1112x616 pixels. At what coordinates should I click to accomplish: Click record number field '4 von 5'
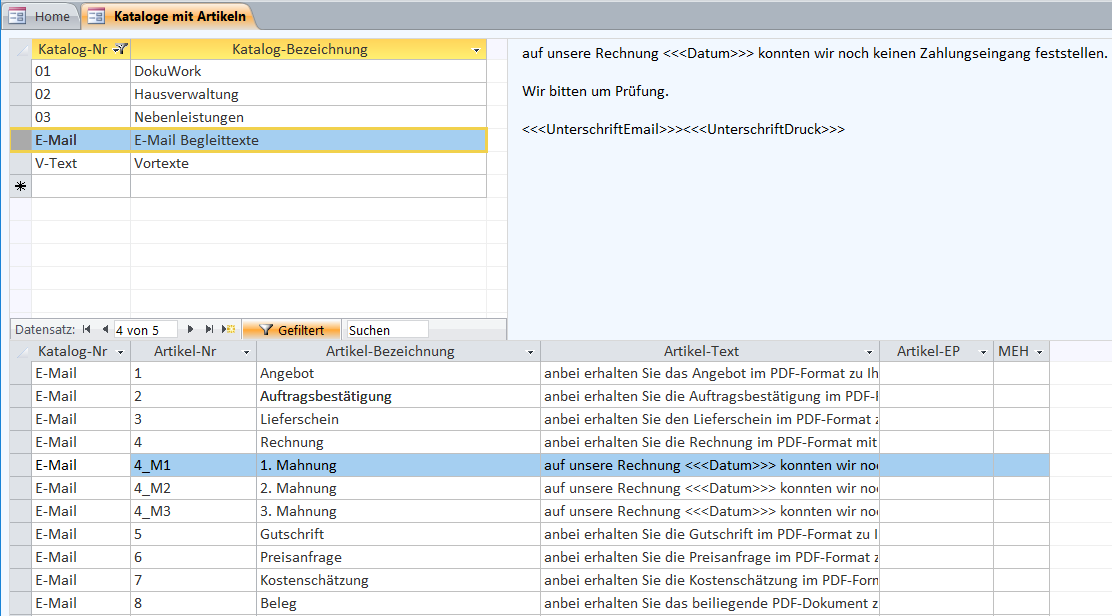[x=144, y=329]
